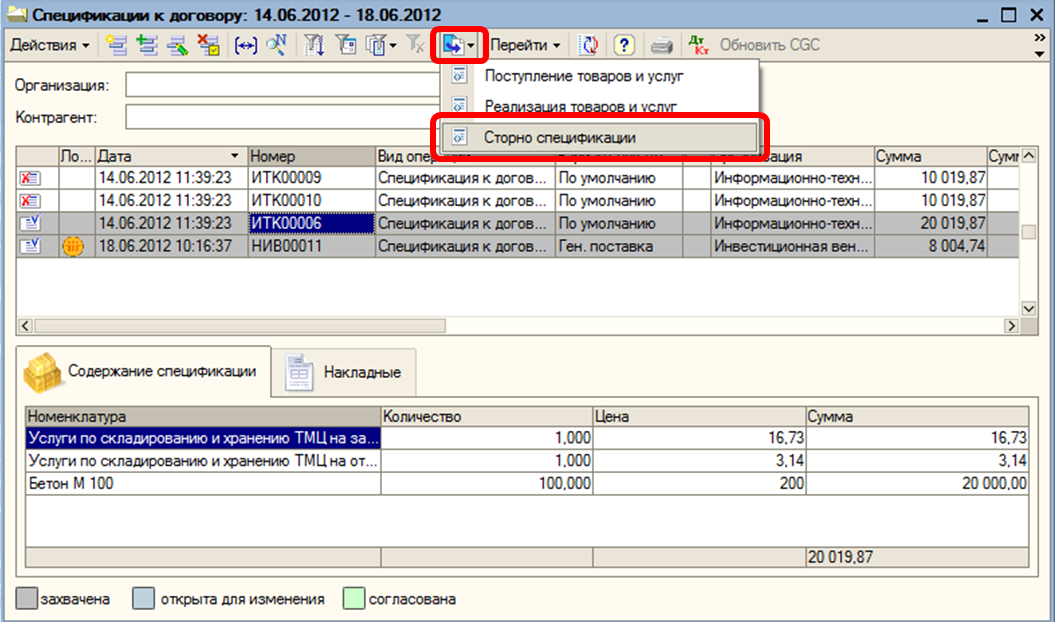
Task: Click the Filter and sort icon
Action: pyautogui.click(x=314, y=46)
